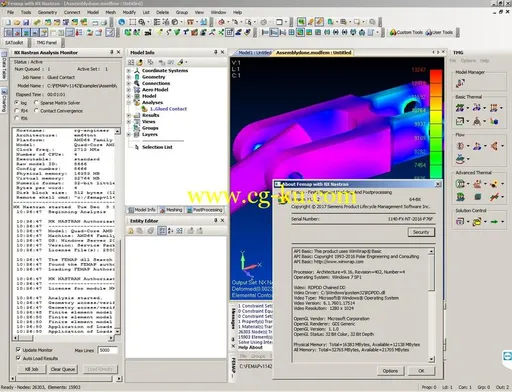Screen dimensions: 512x392
Task: Open dropdown beside first Basic Thermal icon
Action: tap(467, 108)
